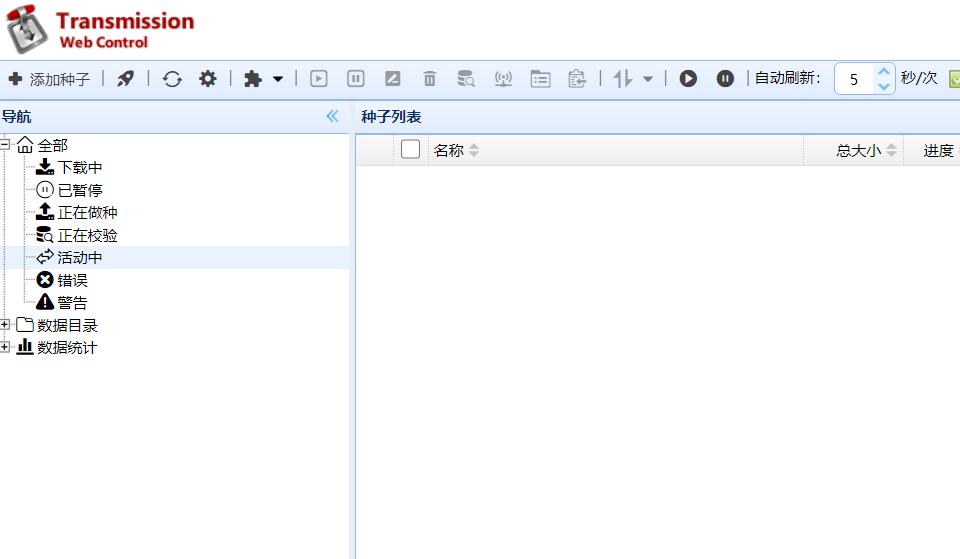This screenshot has height=559, width=960.
Task: Click the rocket speed-limit icon
Action: pos(125,79)
